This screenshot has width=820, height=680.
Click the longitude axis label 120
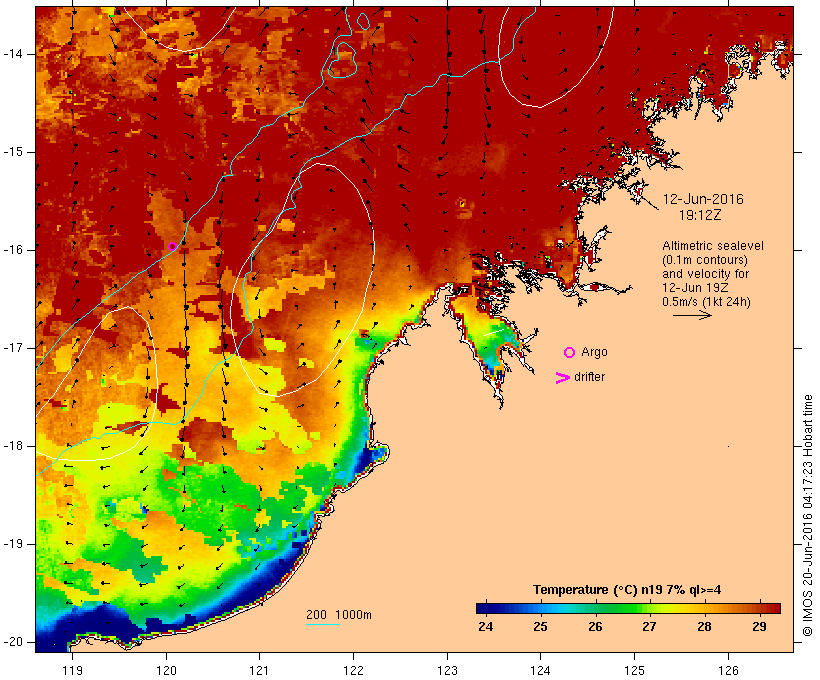coord(166,671)
